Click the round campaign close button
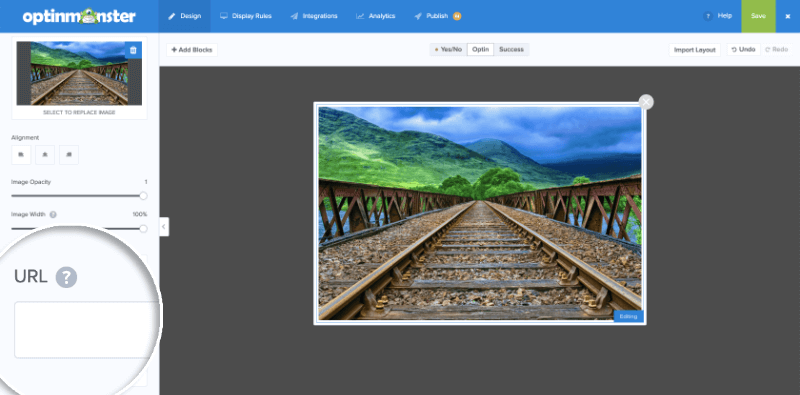Screen dimensions: 800x395 click(646, 102)
